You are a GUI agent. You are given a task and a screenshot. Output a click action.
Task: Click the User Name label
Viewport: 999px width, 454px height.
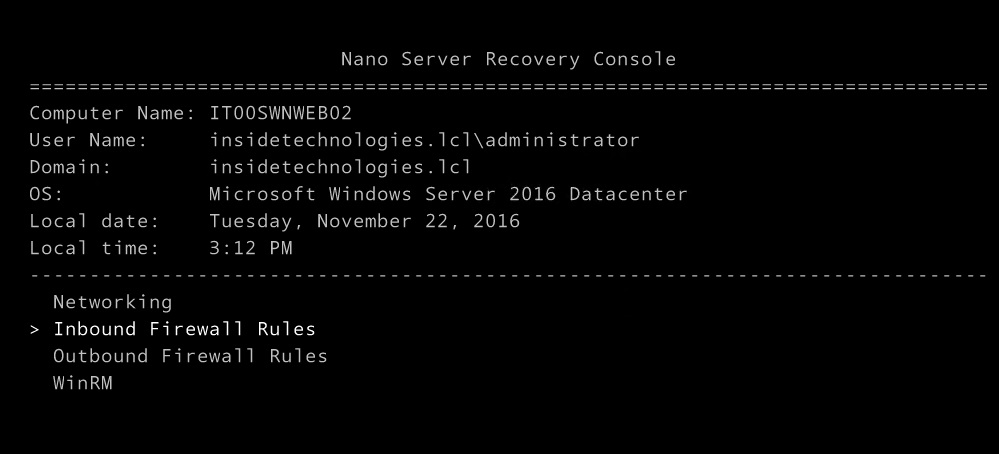tap(89, 140)
